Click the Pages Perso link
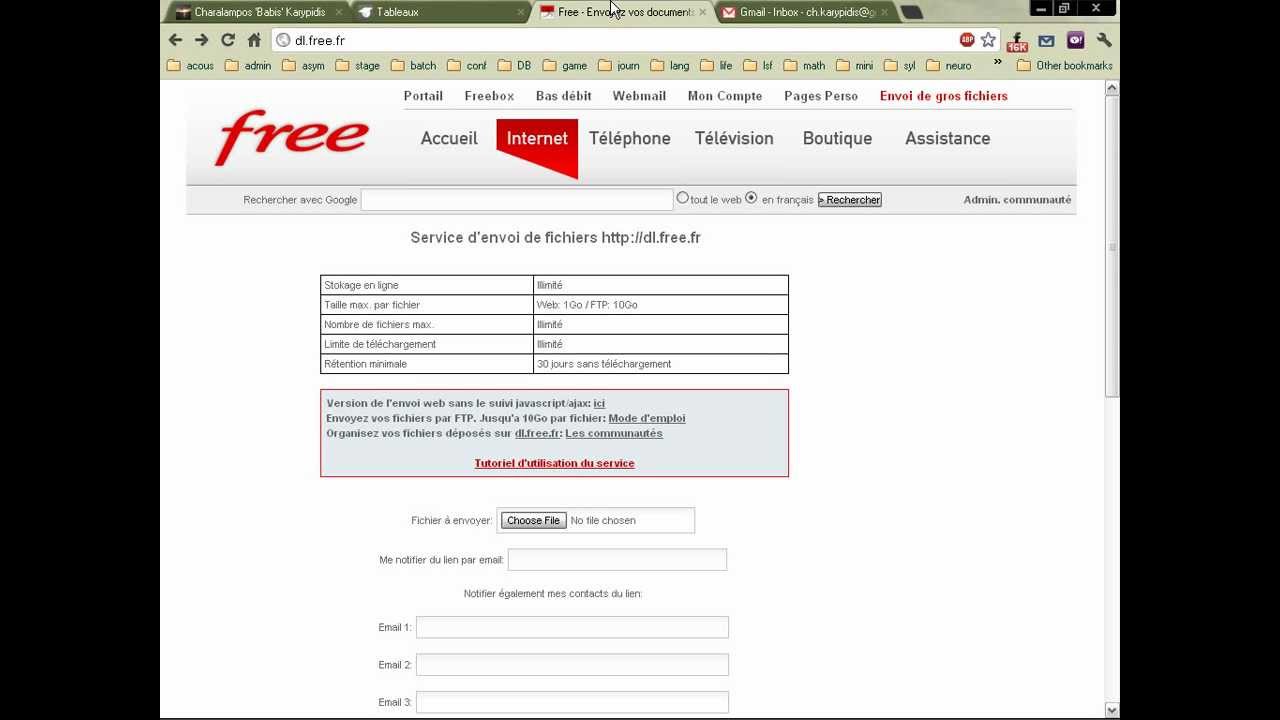The image size is (1280, 720). click(x=821, y=96)
